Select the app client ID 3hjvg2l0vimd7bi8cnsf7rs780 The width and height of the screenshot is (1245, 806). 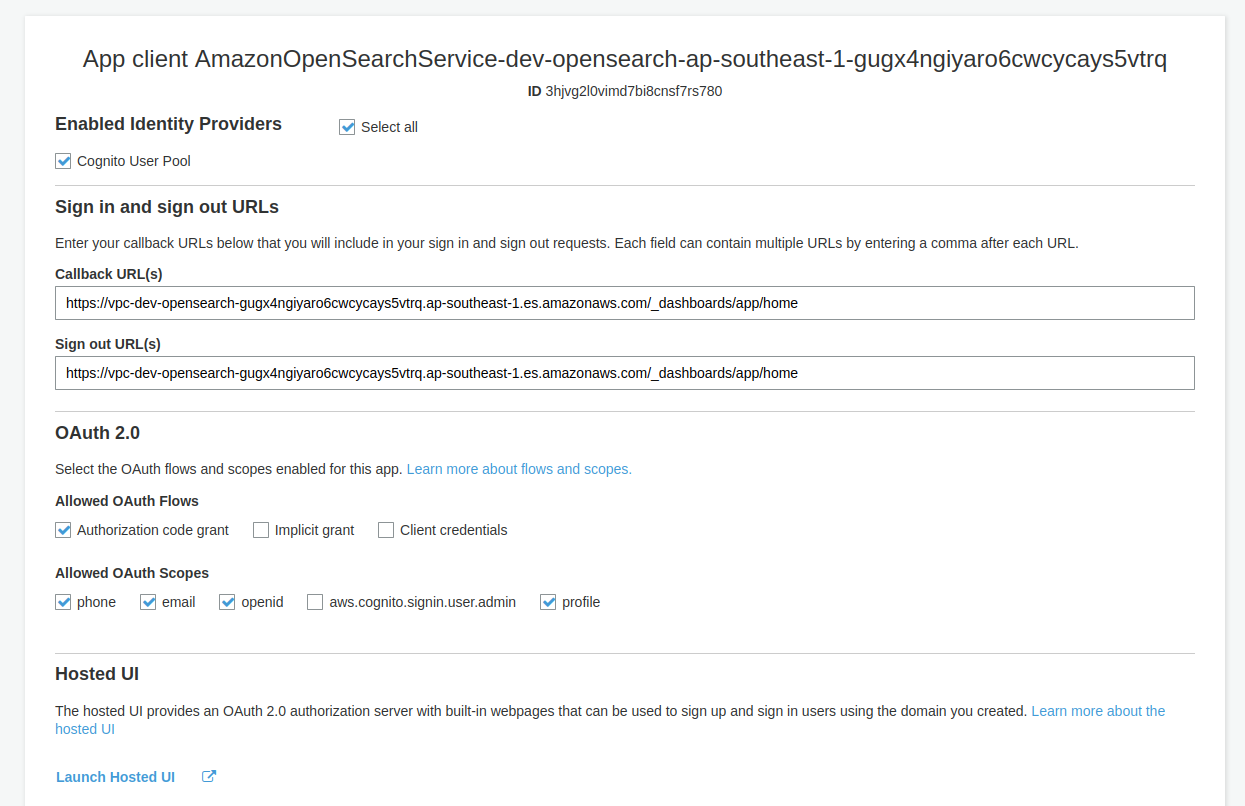tap(634, 91)
